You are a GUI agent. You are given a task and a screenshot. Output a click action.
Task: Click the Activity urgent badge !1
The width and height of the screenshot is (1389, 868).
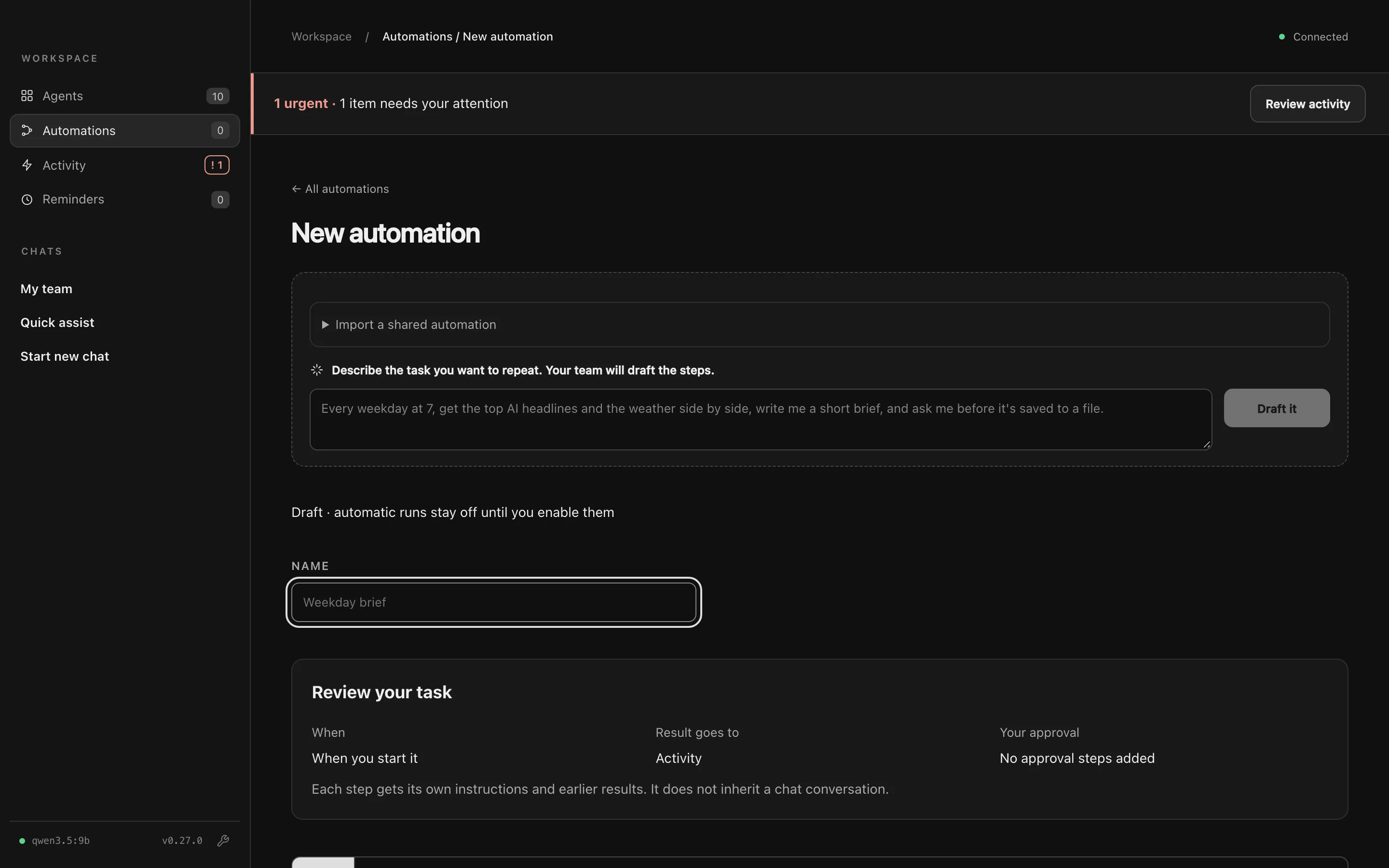coord(217,165)
